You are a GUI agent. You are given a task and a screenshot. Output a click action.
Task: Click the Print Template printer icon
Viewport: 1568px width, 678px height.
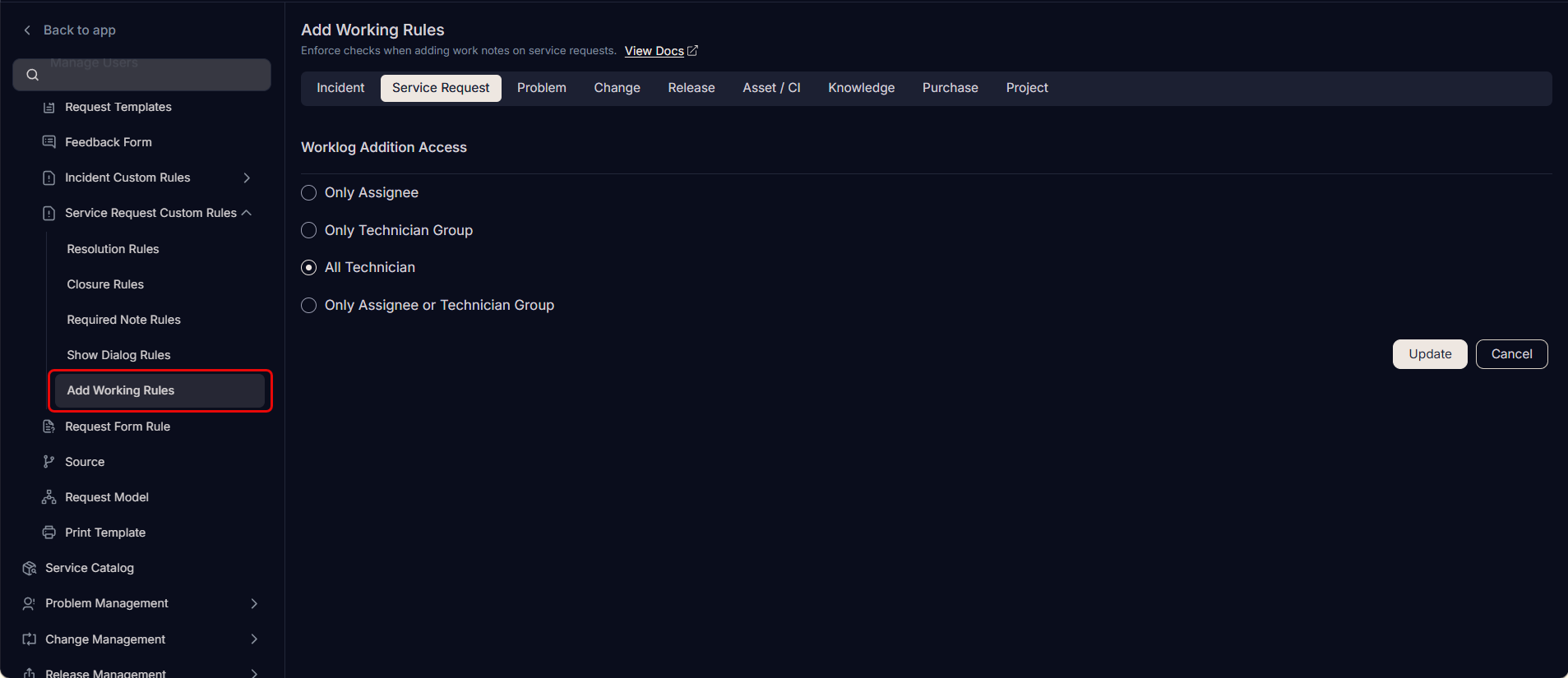49,533
